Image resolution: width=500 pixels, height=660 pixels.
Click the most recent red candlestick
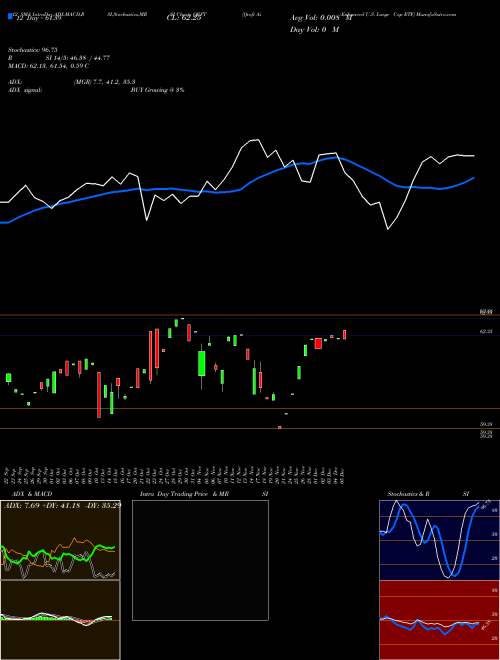coord(344,335)
